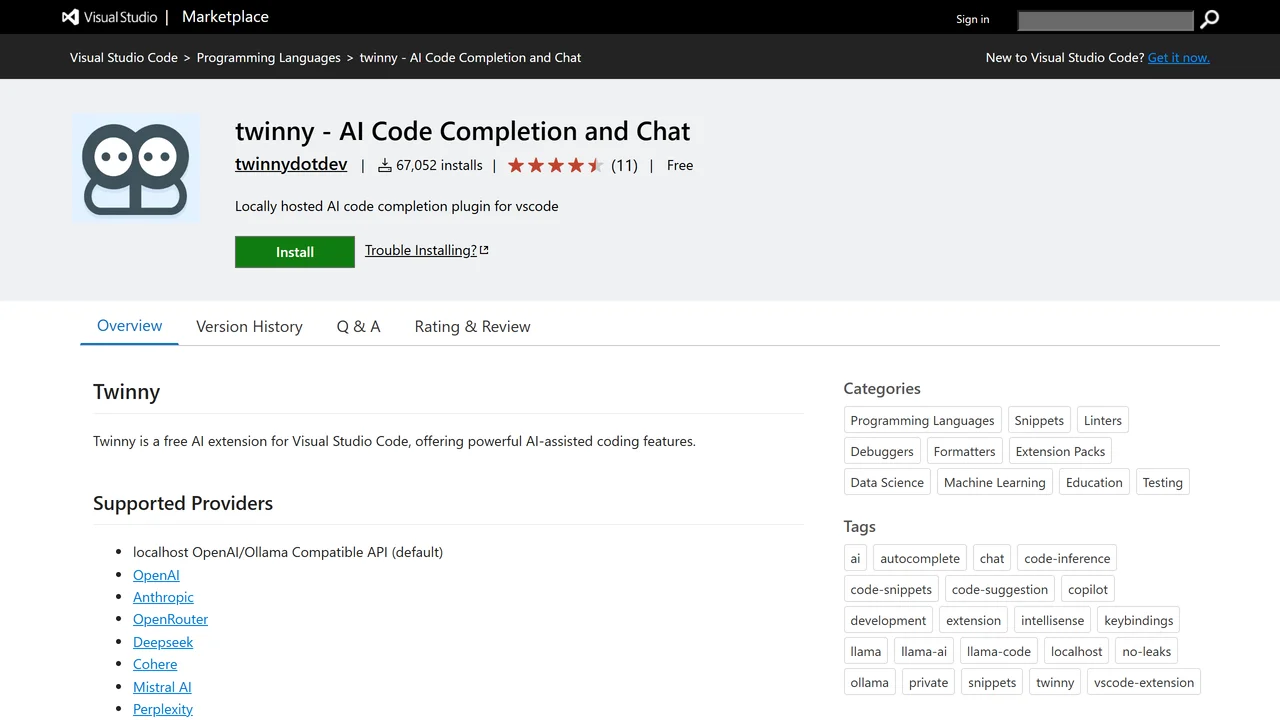Click the development tag
The image size is (1280, 720).
point(889,620)
